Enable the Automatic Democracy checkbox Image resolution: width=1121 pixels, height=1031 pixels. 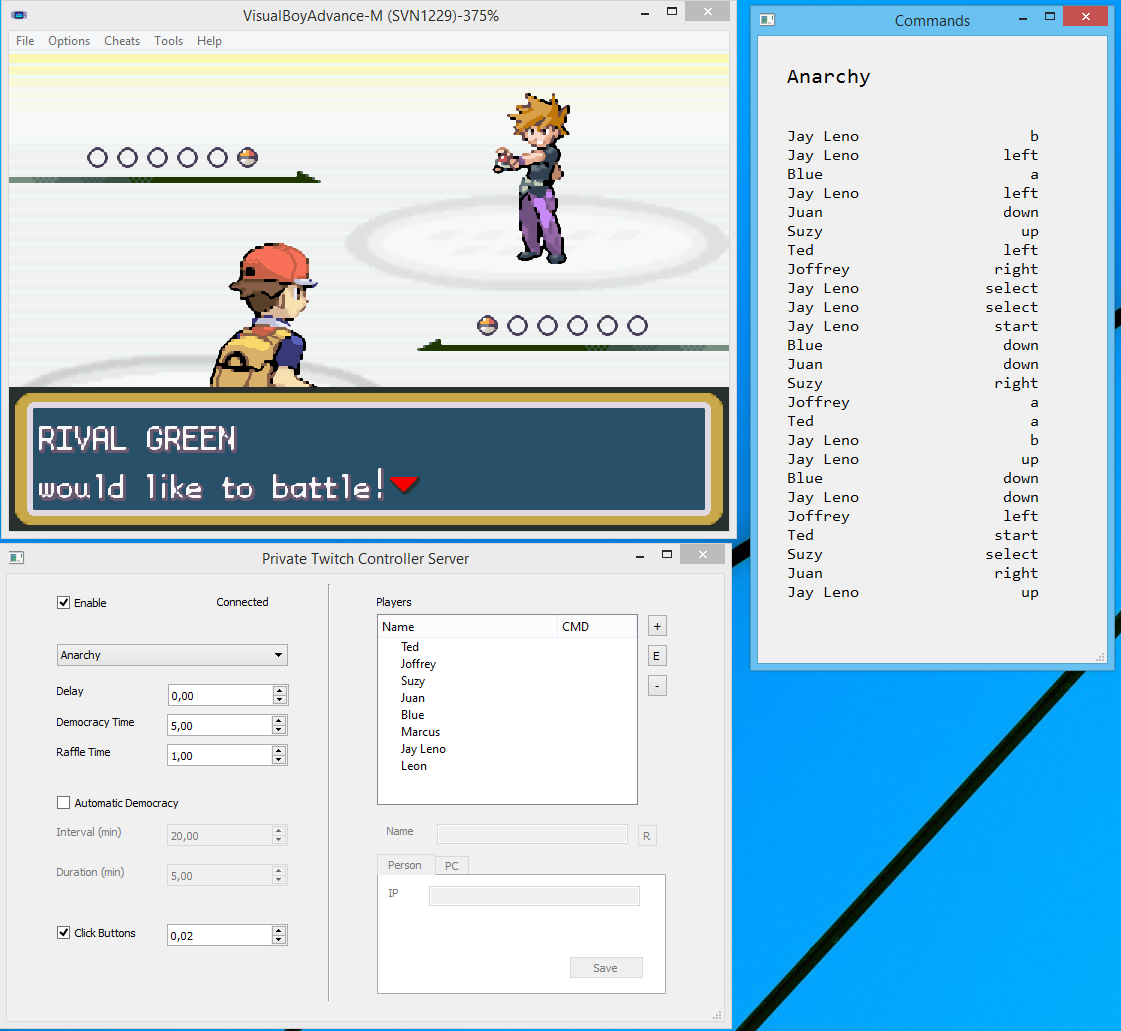click(x=64, y=803)
